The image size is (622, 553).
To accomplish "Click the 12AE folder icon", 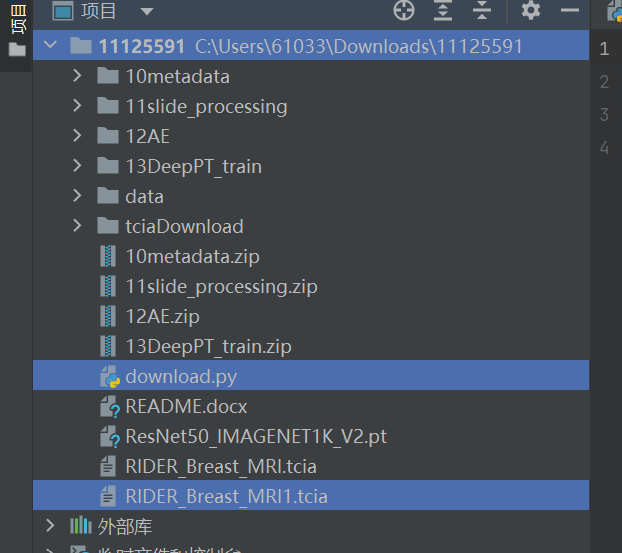I will pyautogui.click(x=108, y=136).
